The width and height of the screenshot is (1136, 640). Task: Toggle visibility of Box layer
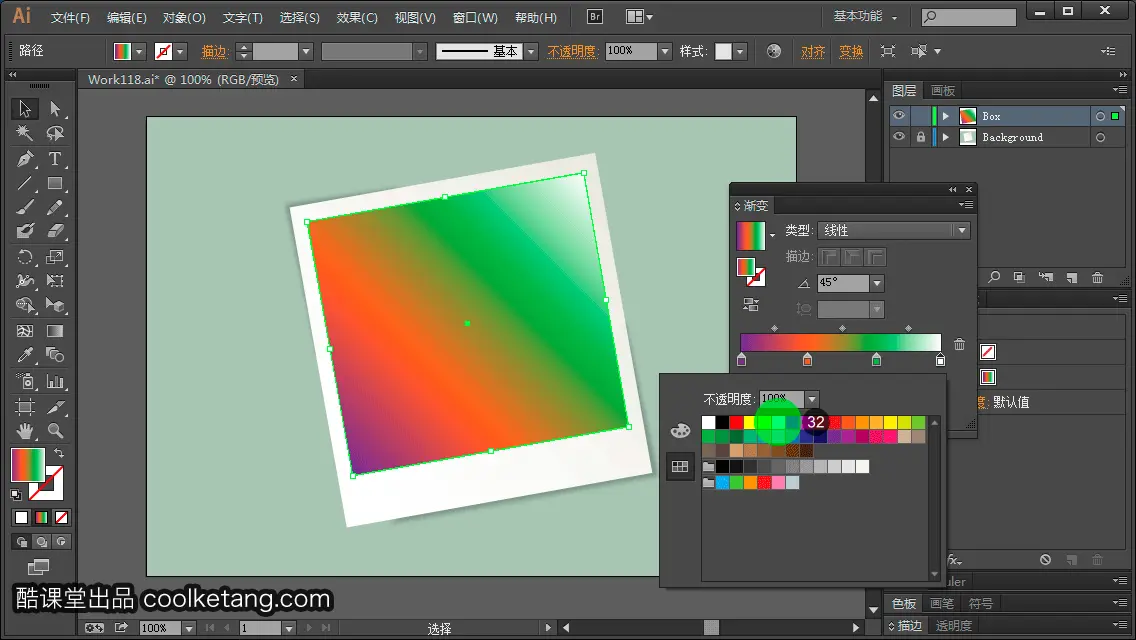pyautogui.click(x=899, y=116)
